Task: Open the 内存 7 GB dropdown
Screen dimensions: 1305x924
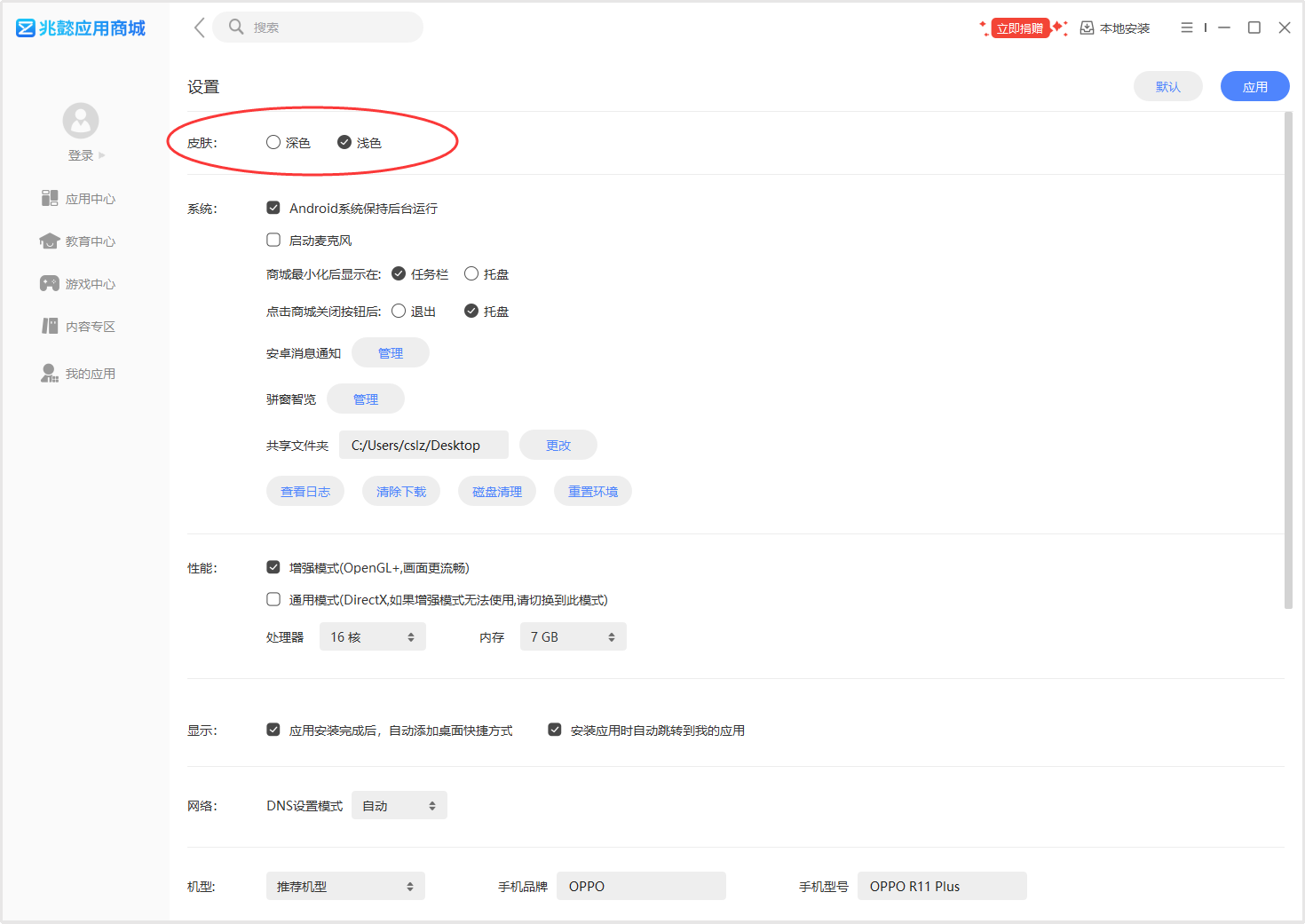Action: coord(573,637)
